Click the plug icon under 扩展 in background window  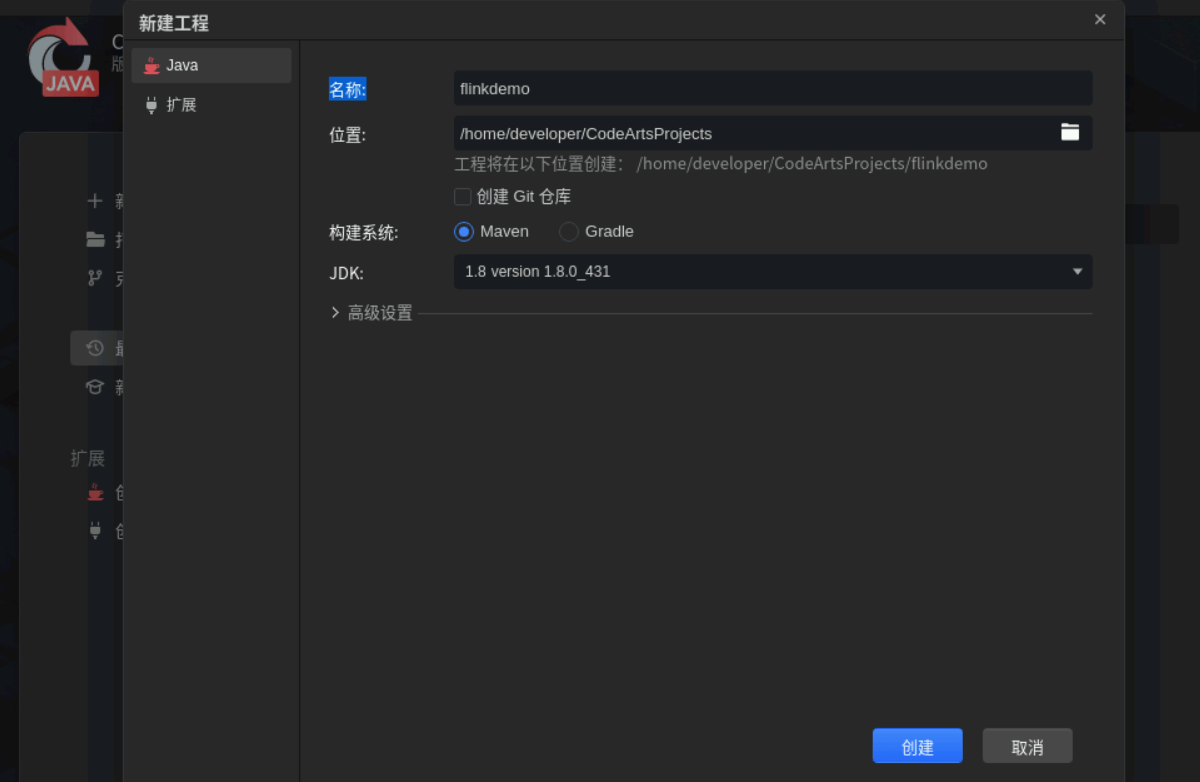coord(95,531)
